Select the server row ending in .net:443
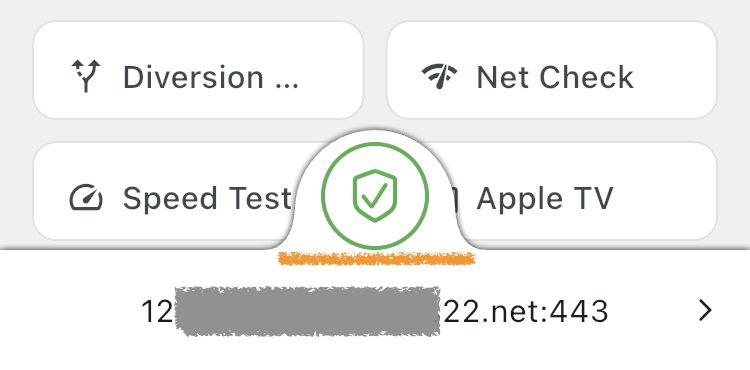 point(375,311)
